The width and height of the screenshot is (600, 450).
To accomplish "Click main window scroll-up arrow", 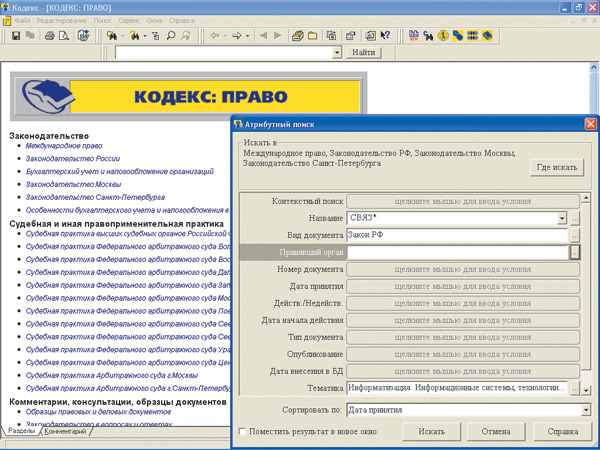I will click(x=593, y=67).
